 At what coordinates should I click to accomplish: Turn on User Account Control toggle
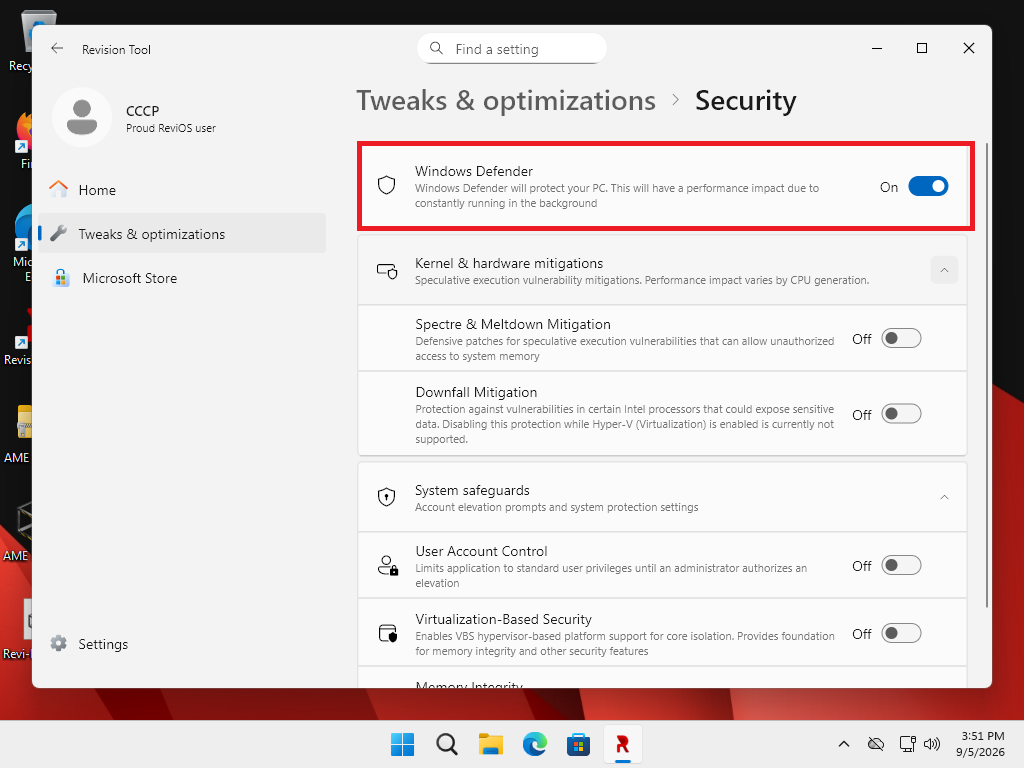click(901, 566)
